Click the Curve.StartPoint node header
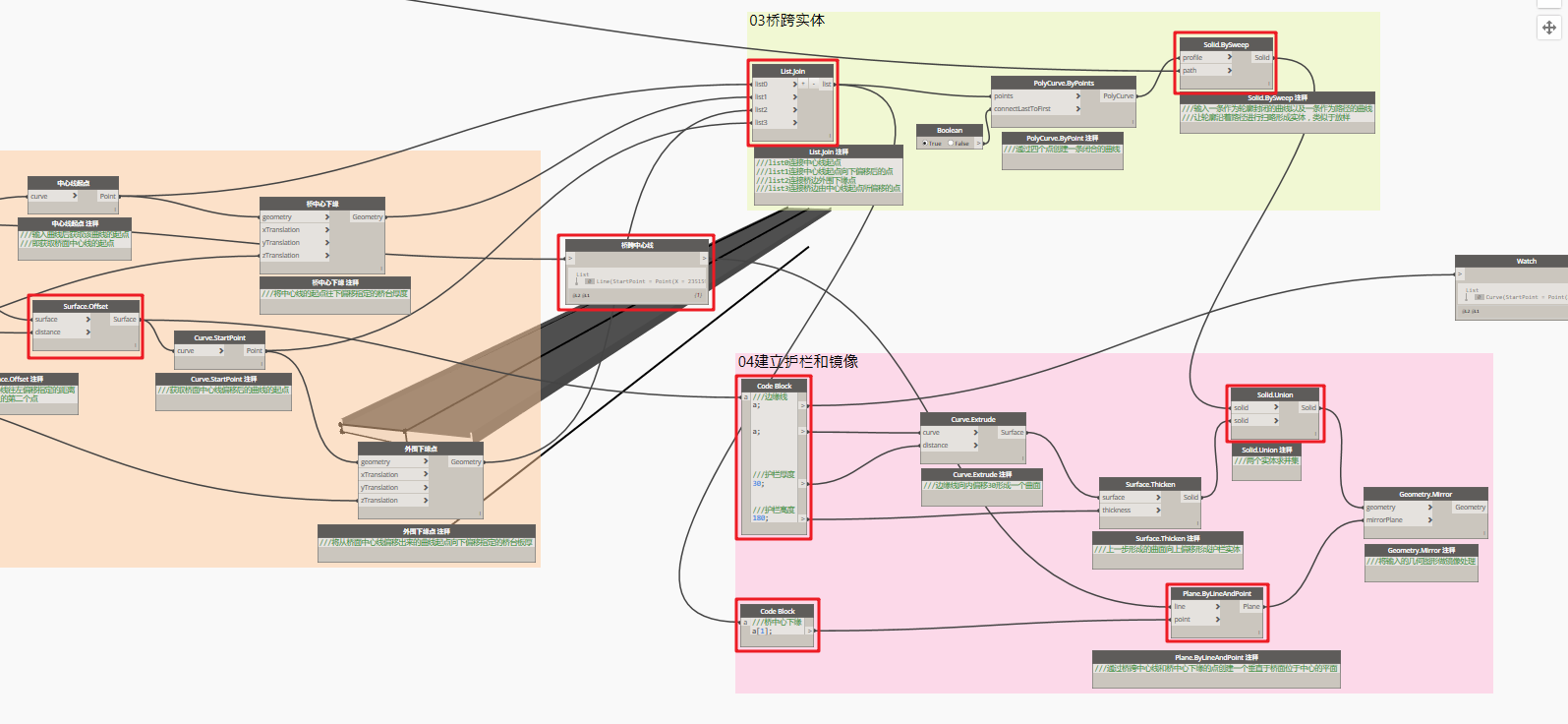Viewport: 1568px width, 724px height. (x=220, y=338)
